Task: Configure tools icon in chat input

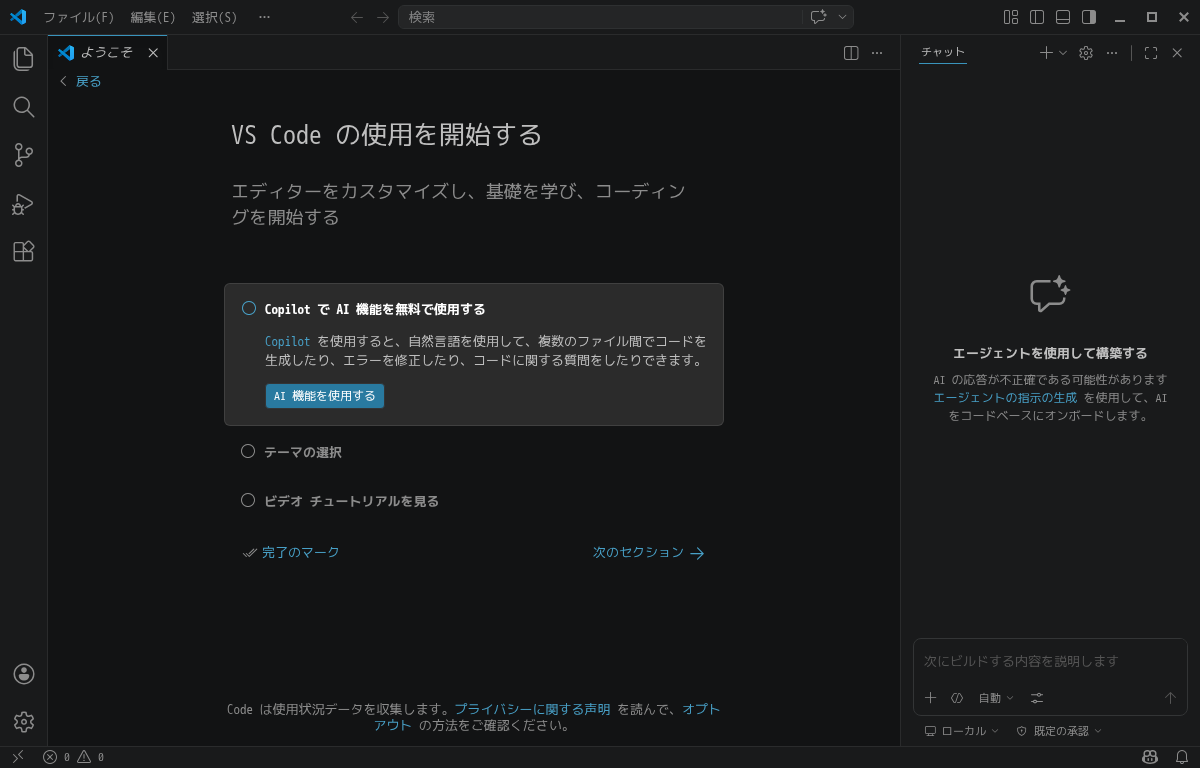Action: click(x=1037, y=698)
